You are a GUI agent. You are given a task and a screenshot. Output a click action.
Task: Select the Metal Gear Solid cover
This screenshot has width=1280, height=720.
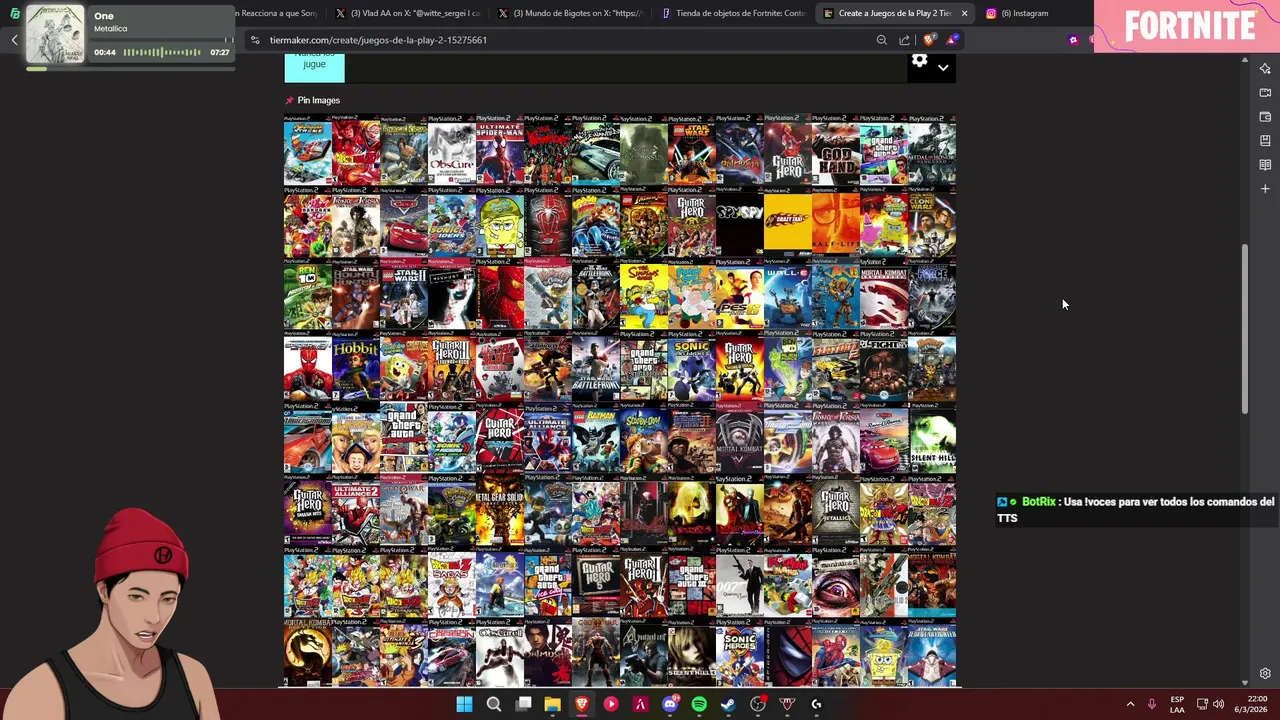click(x=500, y=510)
